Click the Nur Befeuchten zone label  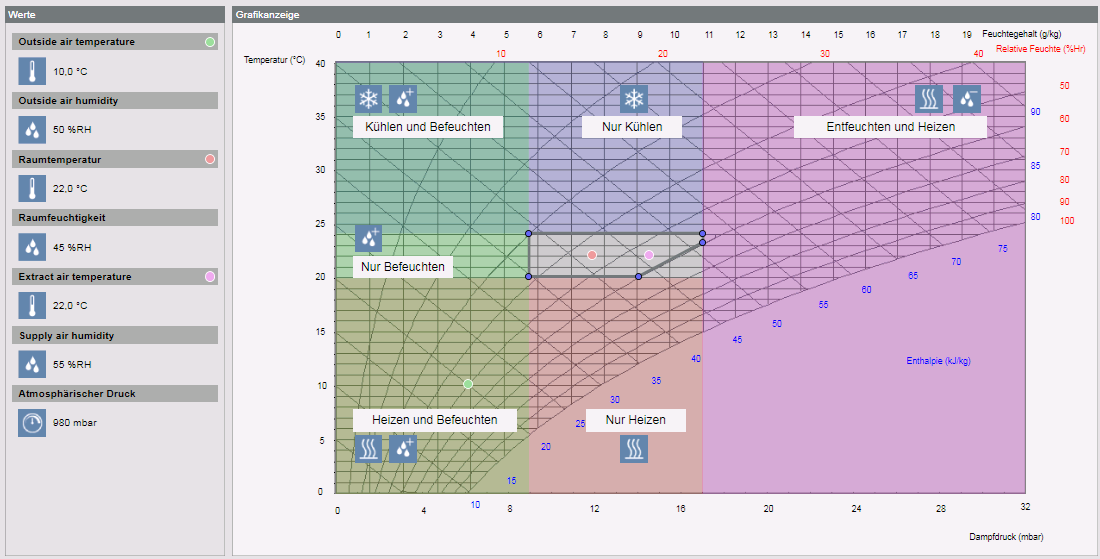[403, 267]
